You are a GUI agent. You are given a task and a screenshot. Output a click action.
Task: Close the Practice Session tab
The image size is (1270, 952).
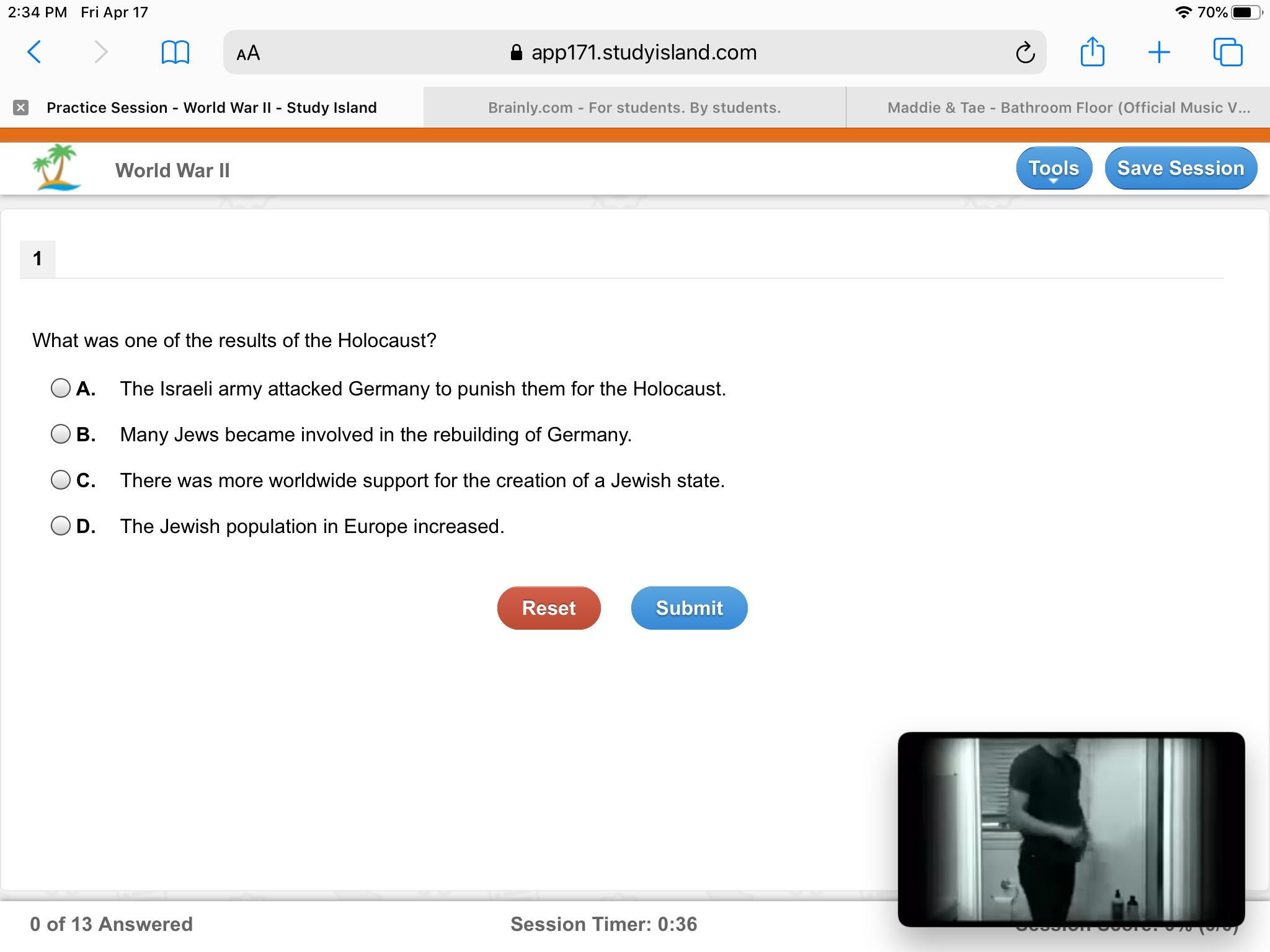click(20, 108)
